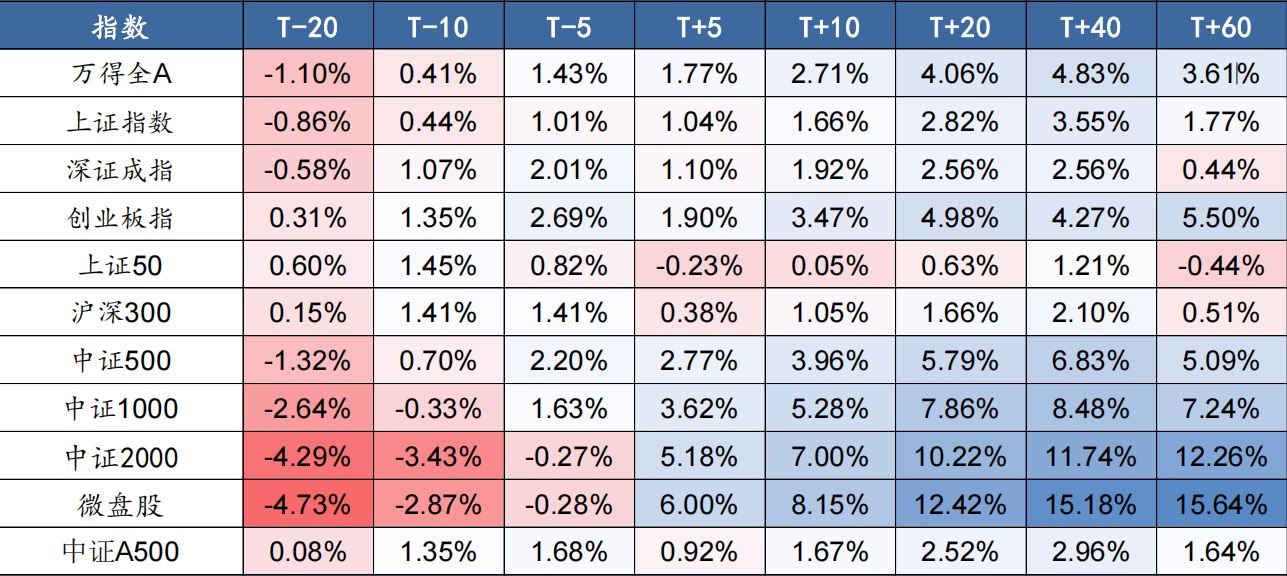This screenshot has width=1287, height=576.
Task: Click the 万得全A row label
Action: click(121, 74)
